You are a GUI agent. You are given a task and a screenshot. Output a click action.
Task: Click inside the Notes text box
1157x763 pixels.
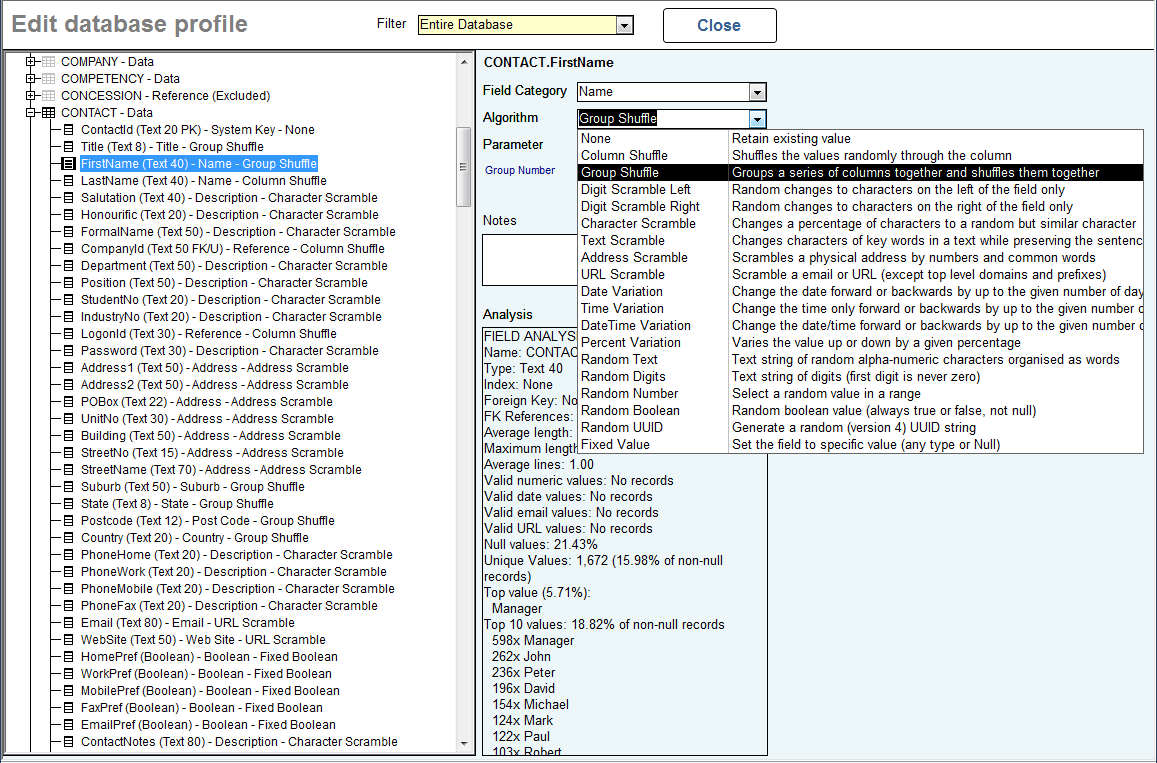530,260
